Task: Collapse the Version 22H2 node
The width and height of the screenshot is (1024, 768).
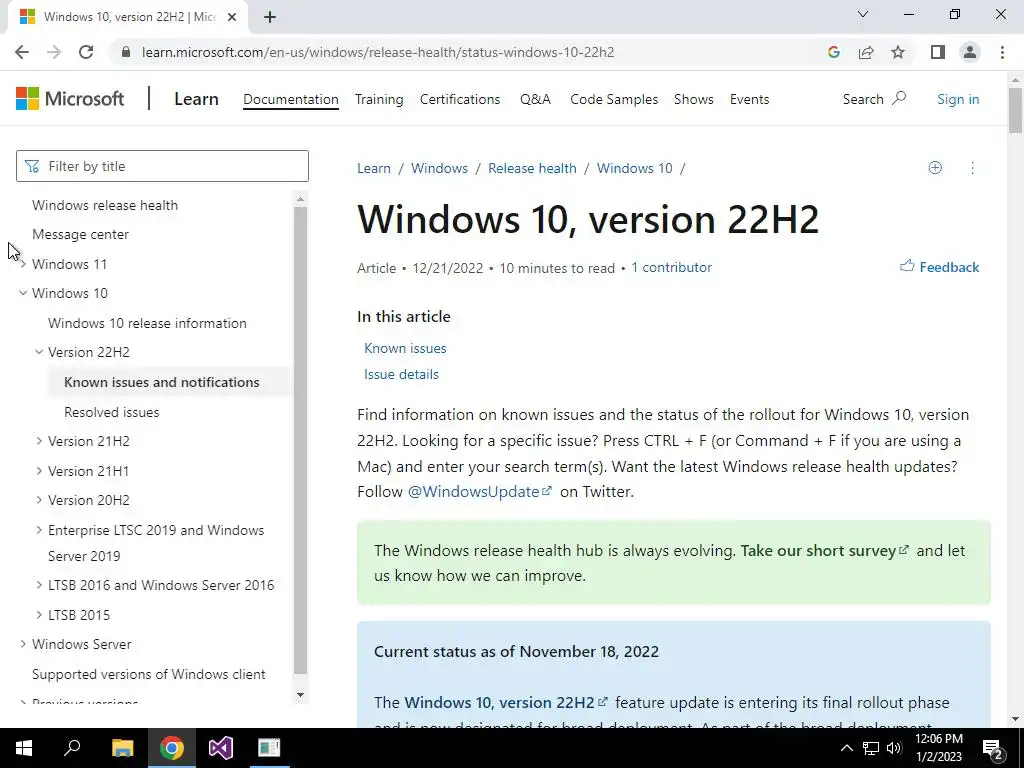Action: pos(39,352)
